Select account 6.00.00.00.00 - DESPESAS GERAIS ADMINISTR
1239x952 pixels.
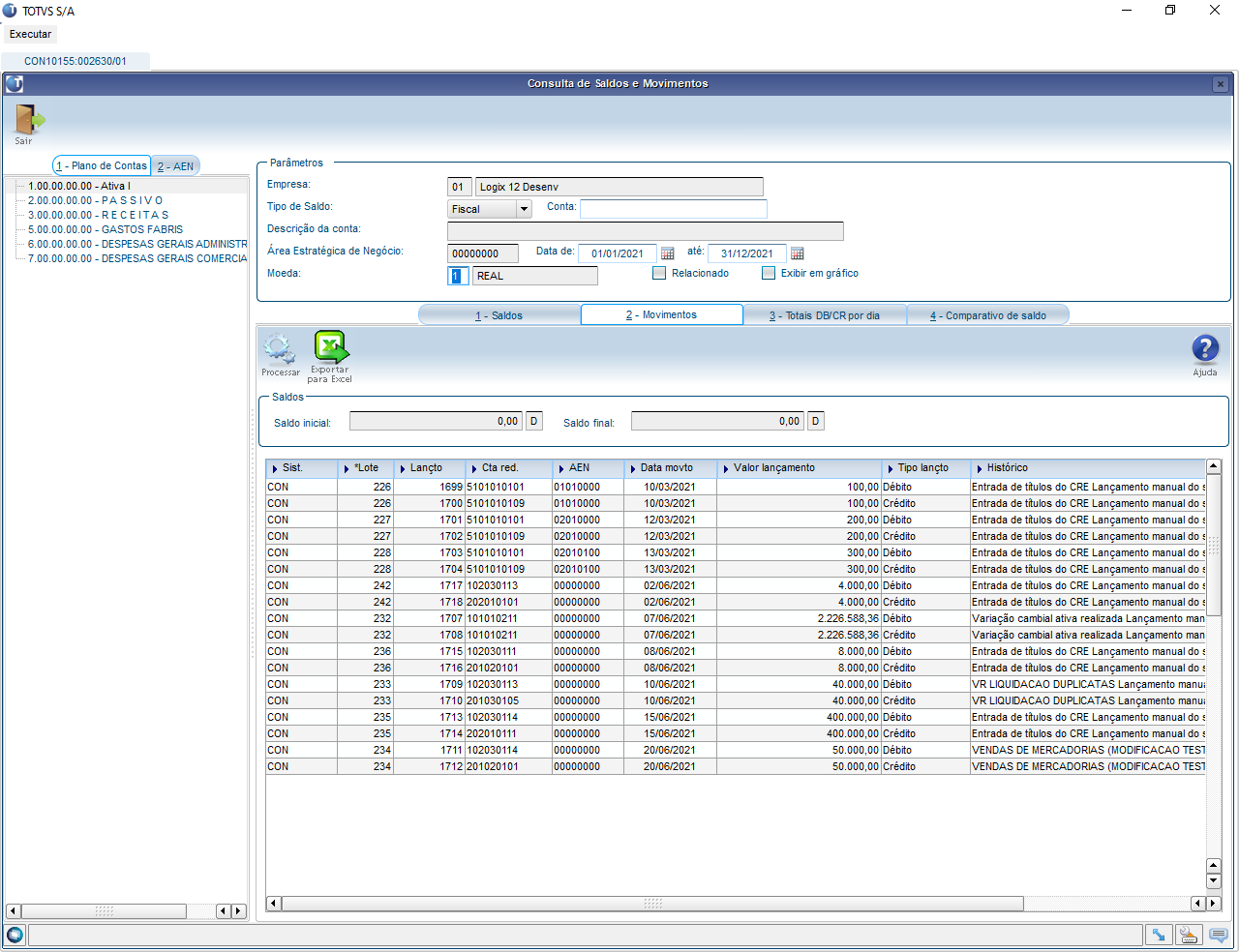tap(137, 244)
